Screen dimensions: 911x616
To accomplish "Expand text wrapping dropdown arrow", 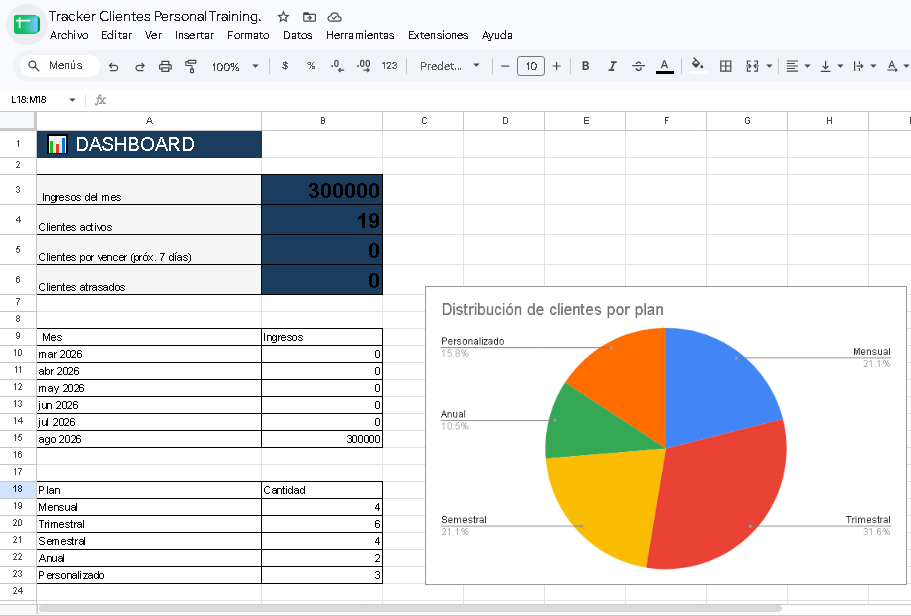I will [873, 66].
